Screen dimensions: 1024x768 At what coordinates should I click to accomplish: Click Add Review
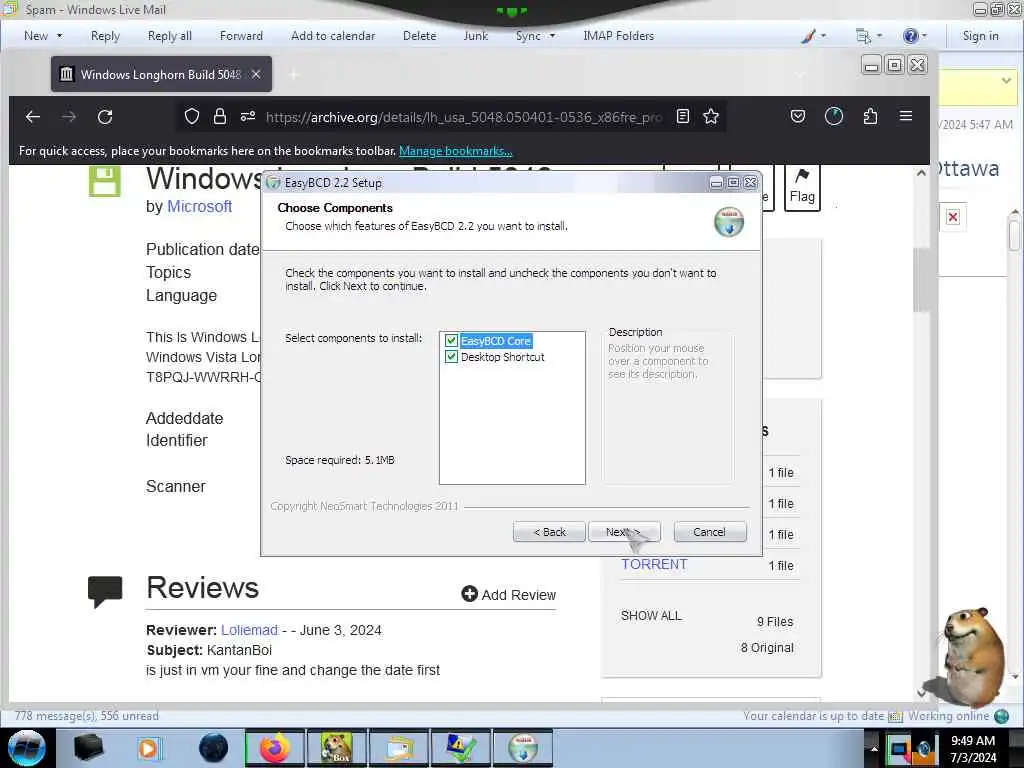click(509, 594)
